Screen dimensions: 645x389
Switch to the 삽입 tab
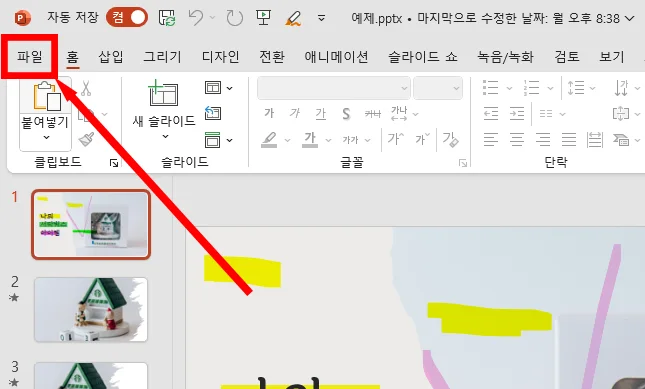[x=111, y=56]
